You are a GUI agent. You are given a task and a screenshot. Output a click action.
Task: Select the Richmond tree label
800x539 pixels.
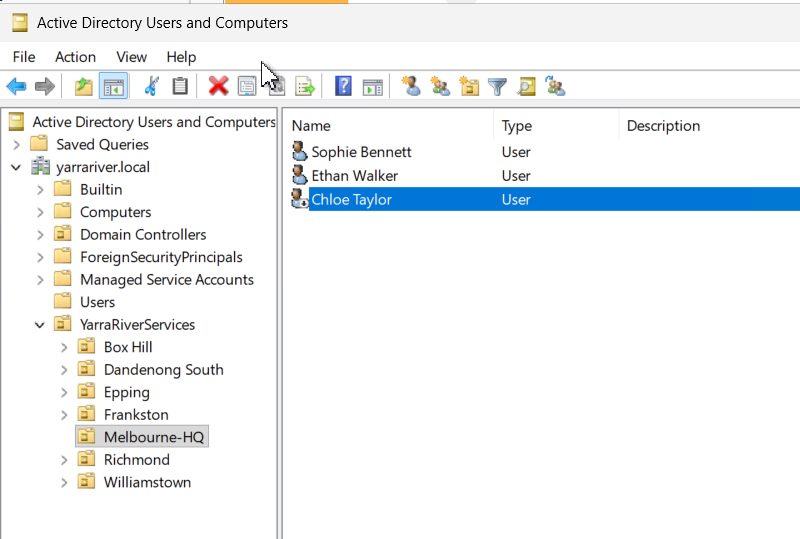[137, 459]
